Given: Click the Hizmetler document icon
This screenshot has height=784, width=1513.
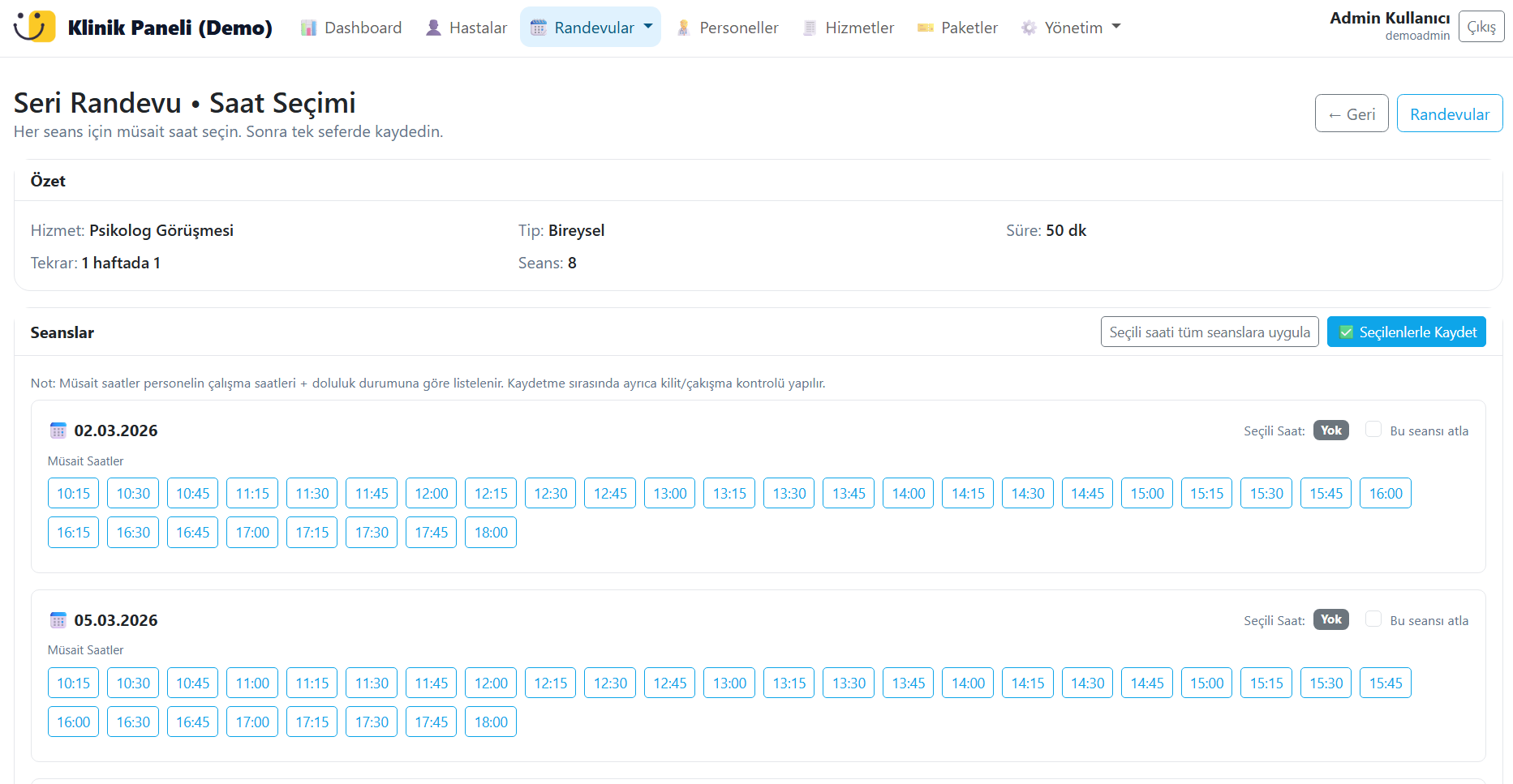Looking at the screenshot, I should (x=810, y=28).
